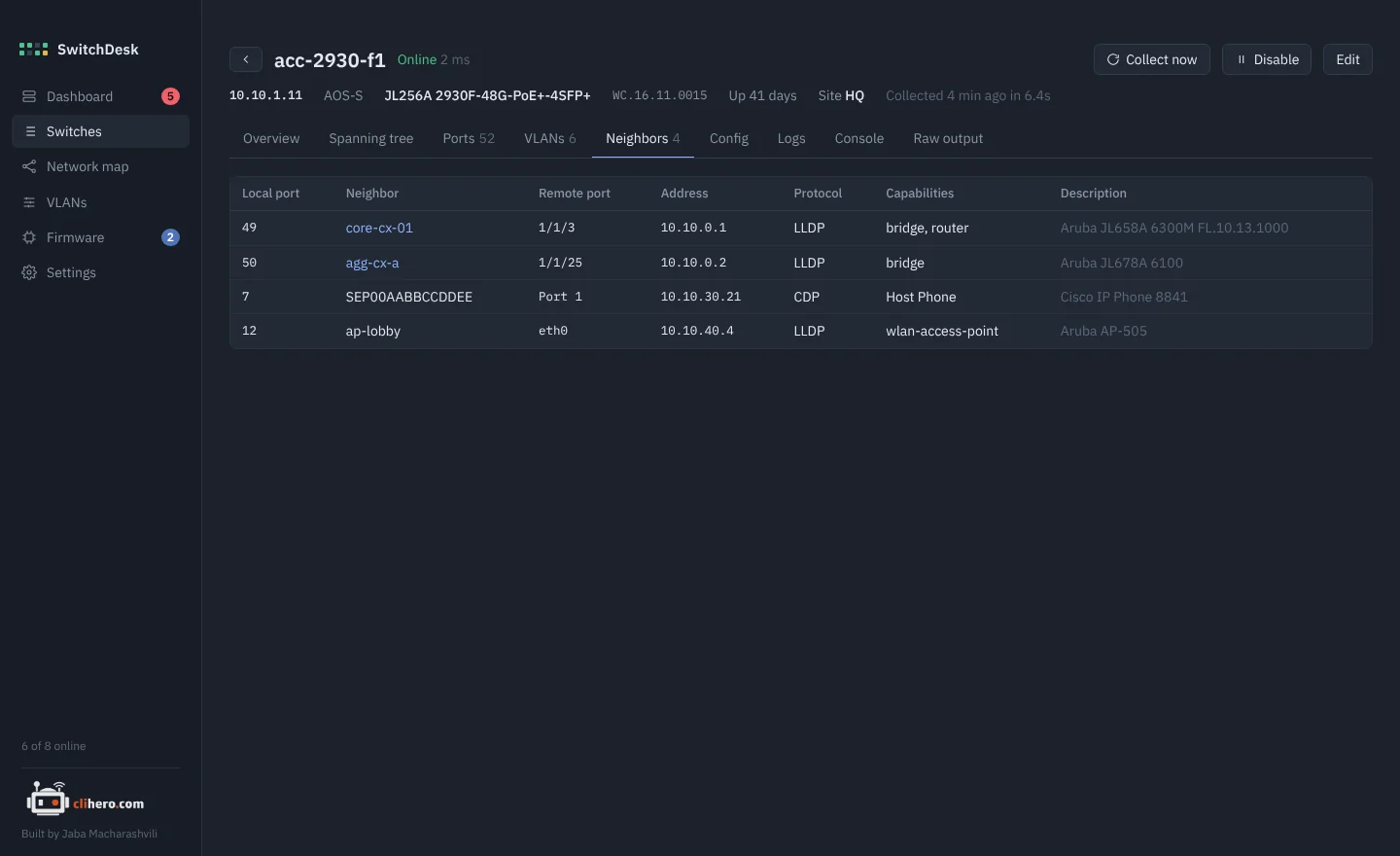Image resolution: width=1400 pixels, height=856 pixels.
Task: Click the Disable button
Action: coord(1267,59)
